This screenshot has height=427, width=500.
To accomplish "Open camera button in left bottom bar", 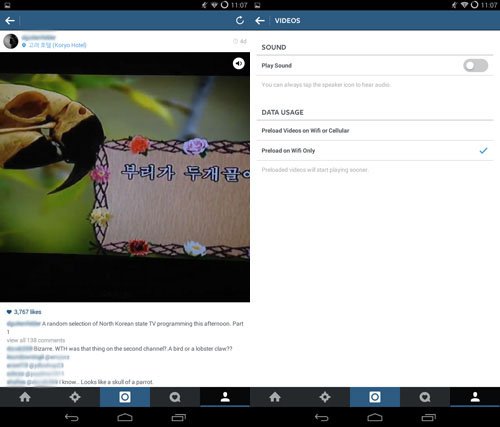I will pyautogui.click(x=125, y=397).
